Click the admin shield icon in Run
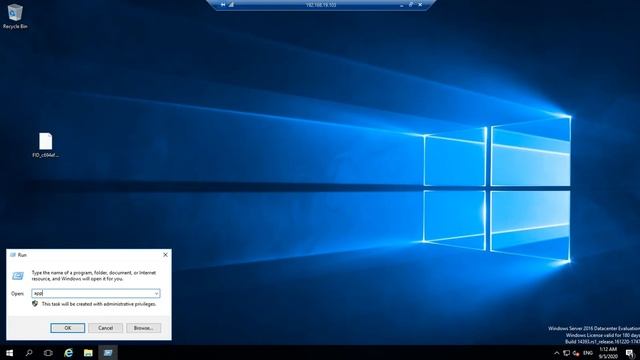This screenshot has width=640, height=360. (35, 304)
